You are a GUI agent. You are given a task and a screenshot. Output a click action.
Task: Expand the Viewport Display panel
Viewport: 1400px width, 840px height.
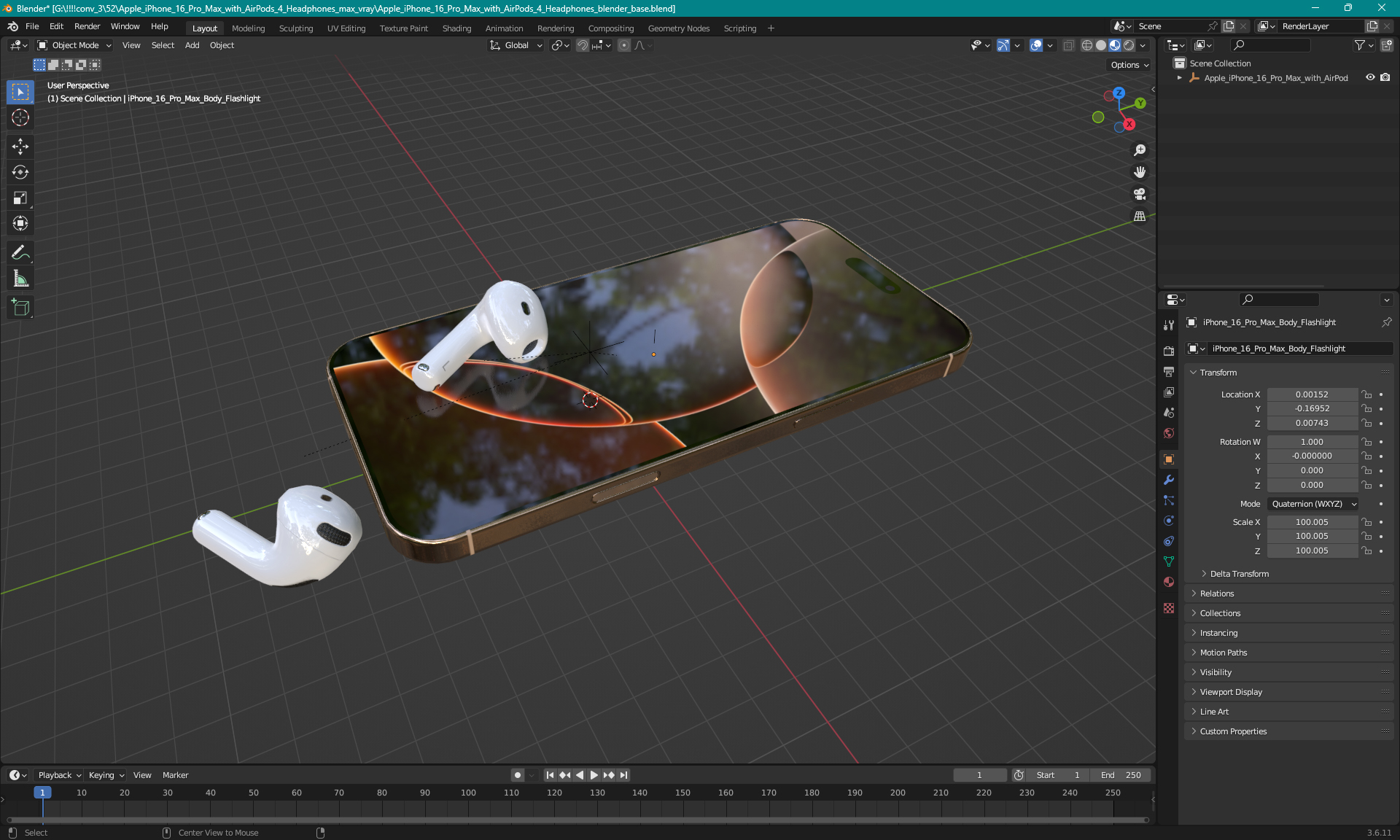coord(1231,692)
